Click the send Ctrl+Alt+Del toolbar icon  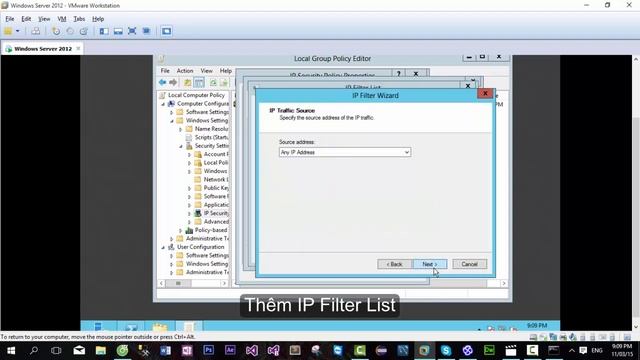click(36, 31)
